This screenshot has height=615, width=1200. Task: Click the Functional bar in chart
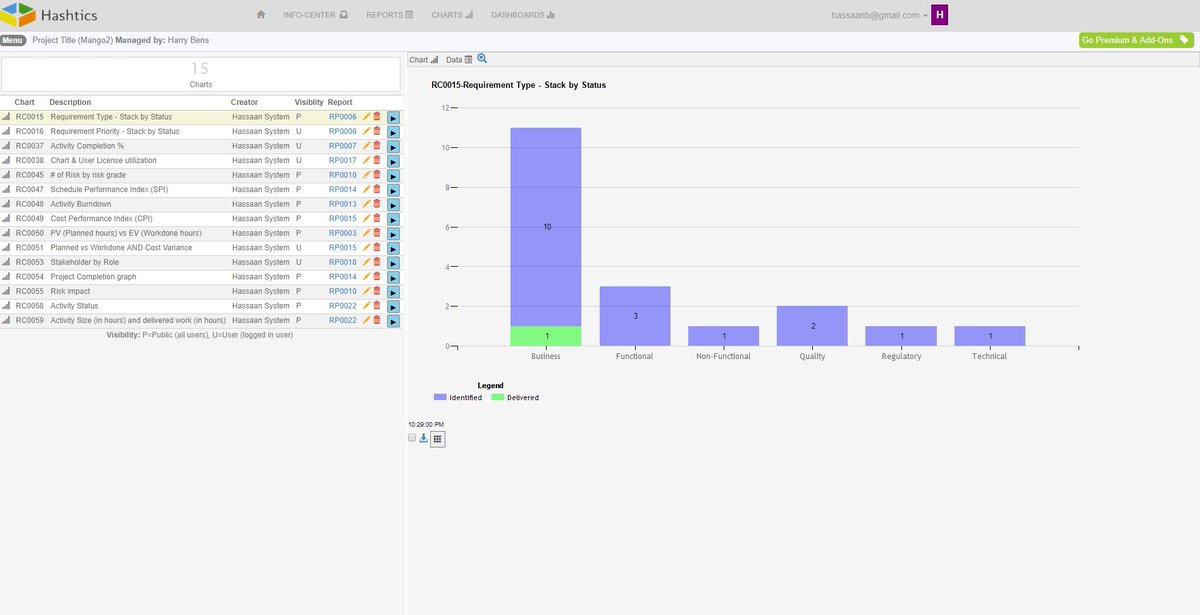(635, 316)
